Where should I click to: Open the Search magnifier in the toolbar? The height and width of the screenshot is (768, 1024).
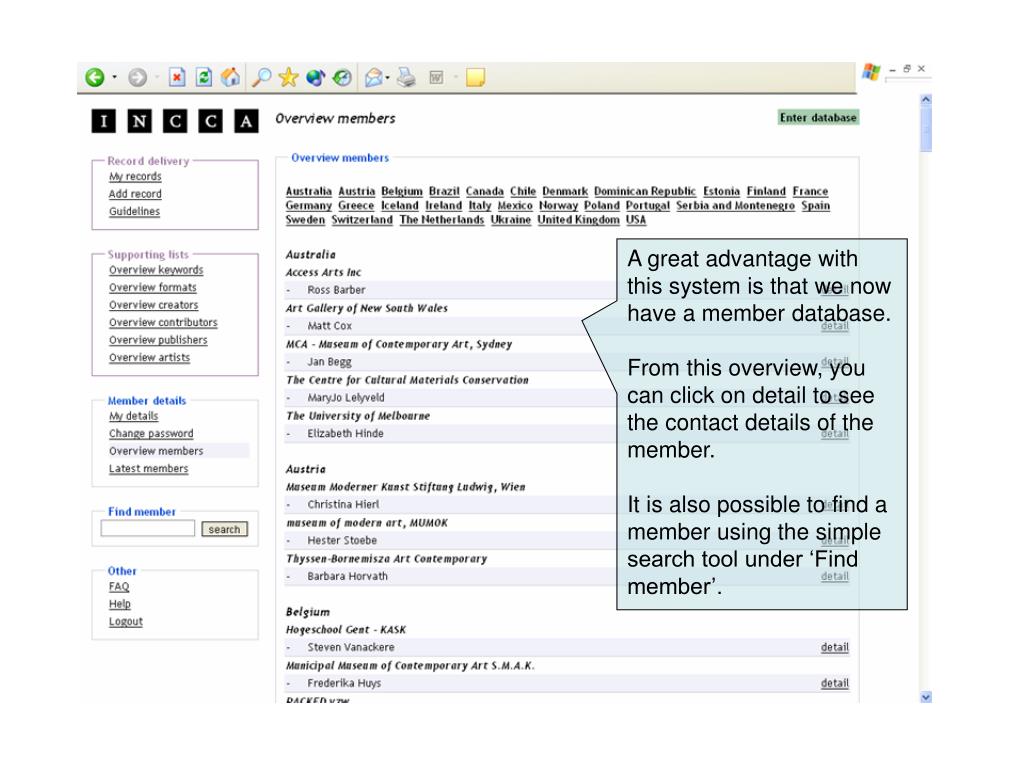(x=261, y=78)
